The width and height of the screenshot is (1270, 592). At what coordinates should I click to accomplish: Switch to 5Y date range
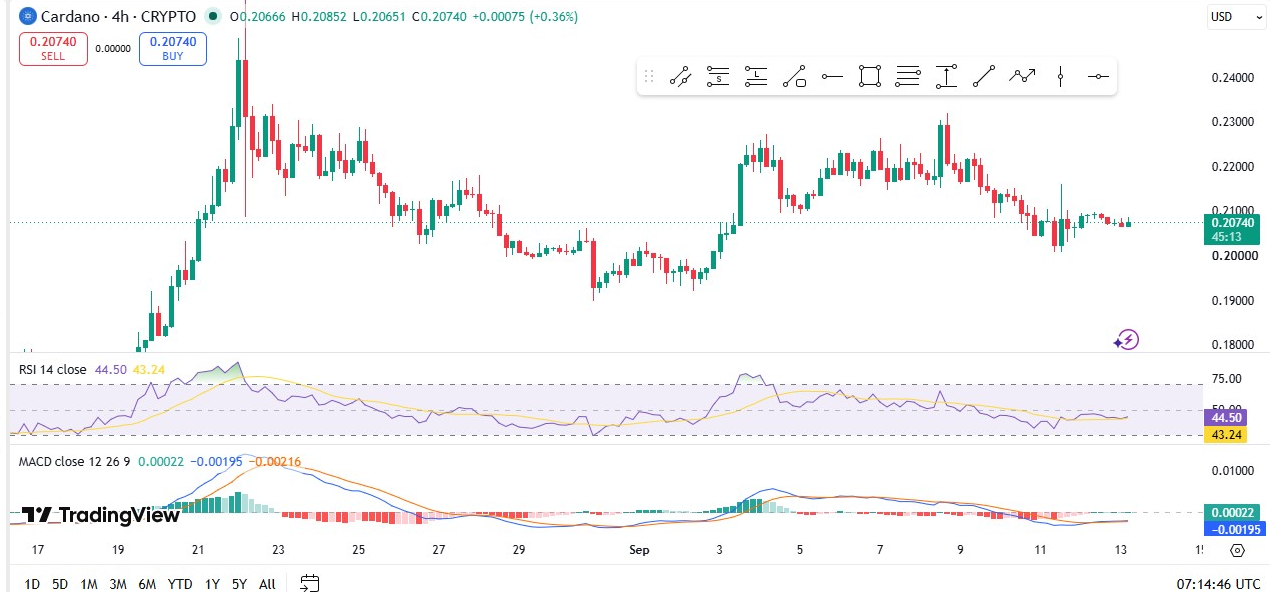tap(239, 584)
